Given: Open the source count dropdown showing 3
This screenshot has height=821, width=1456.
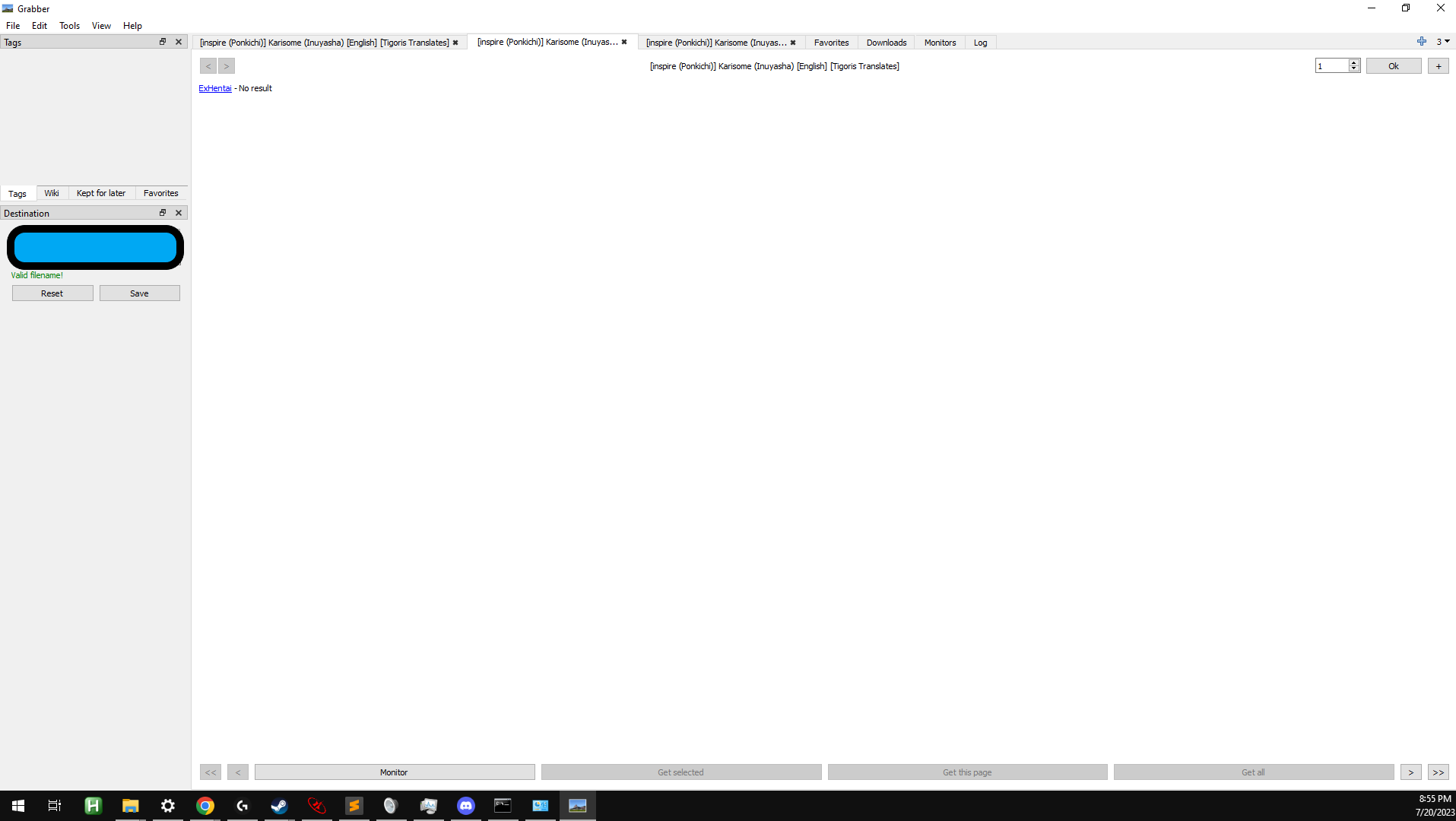Looking at the screenshot, I should [1442, 42].
